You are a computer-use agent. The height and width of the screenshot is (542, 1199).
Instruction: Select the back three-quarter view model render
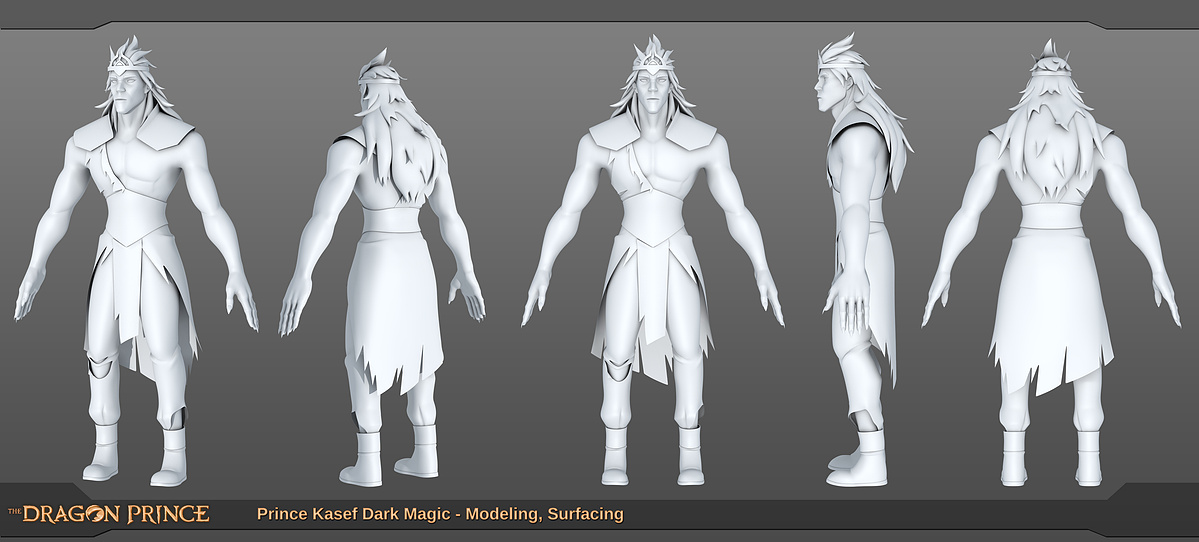click(x=382, y=268)
